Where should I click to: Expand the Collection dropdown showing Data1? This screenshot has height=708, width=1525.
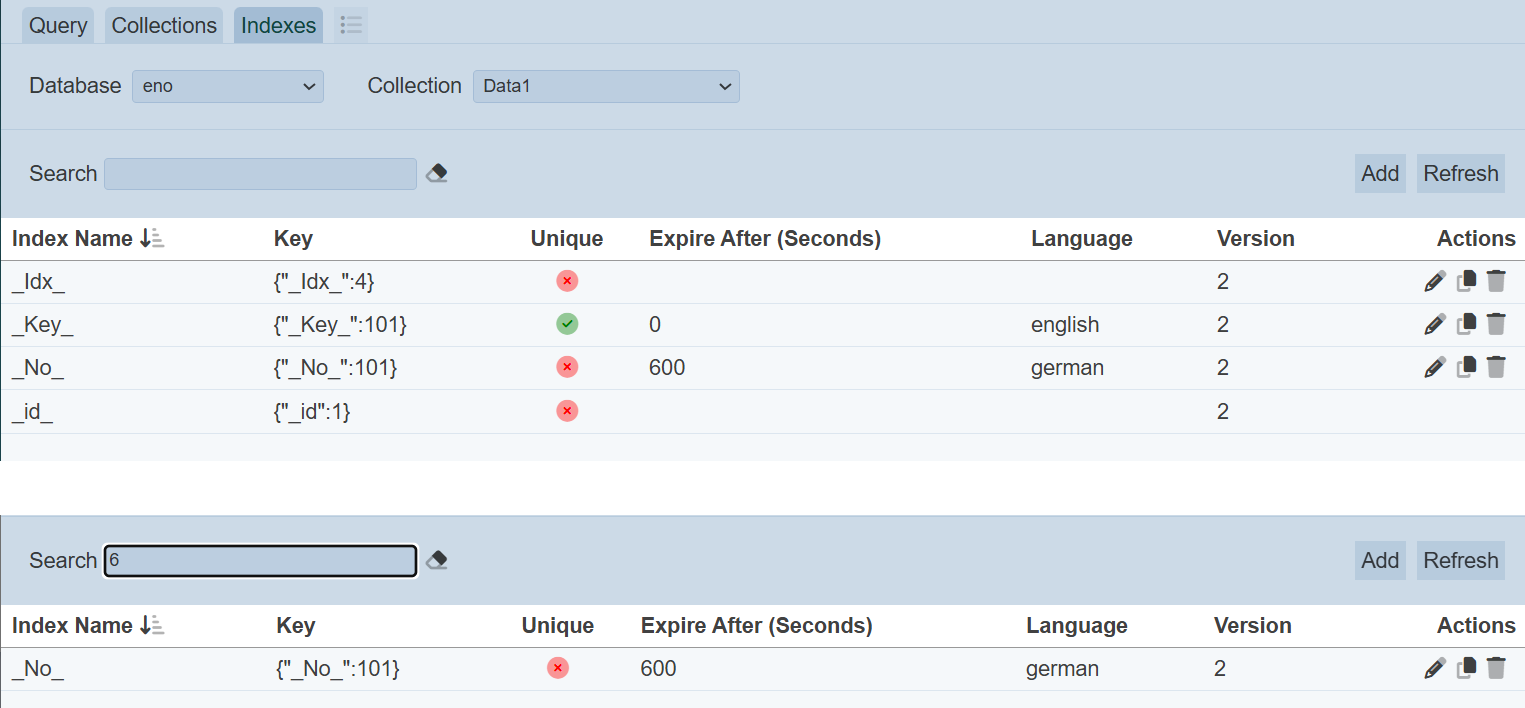[x=606, y=87]
